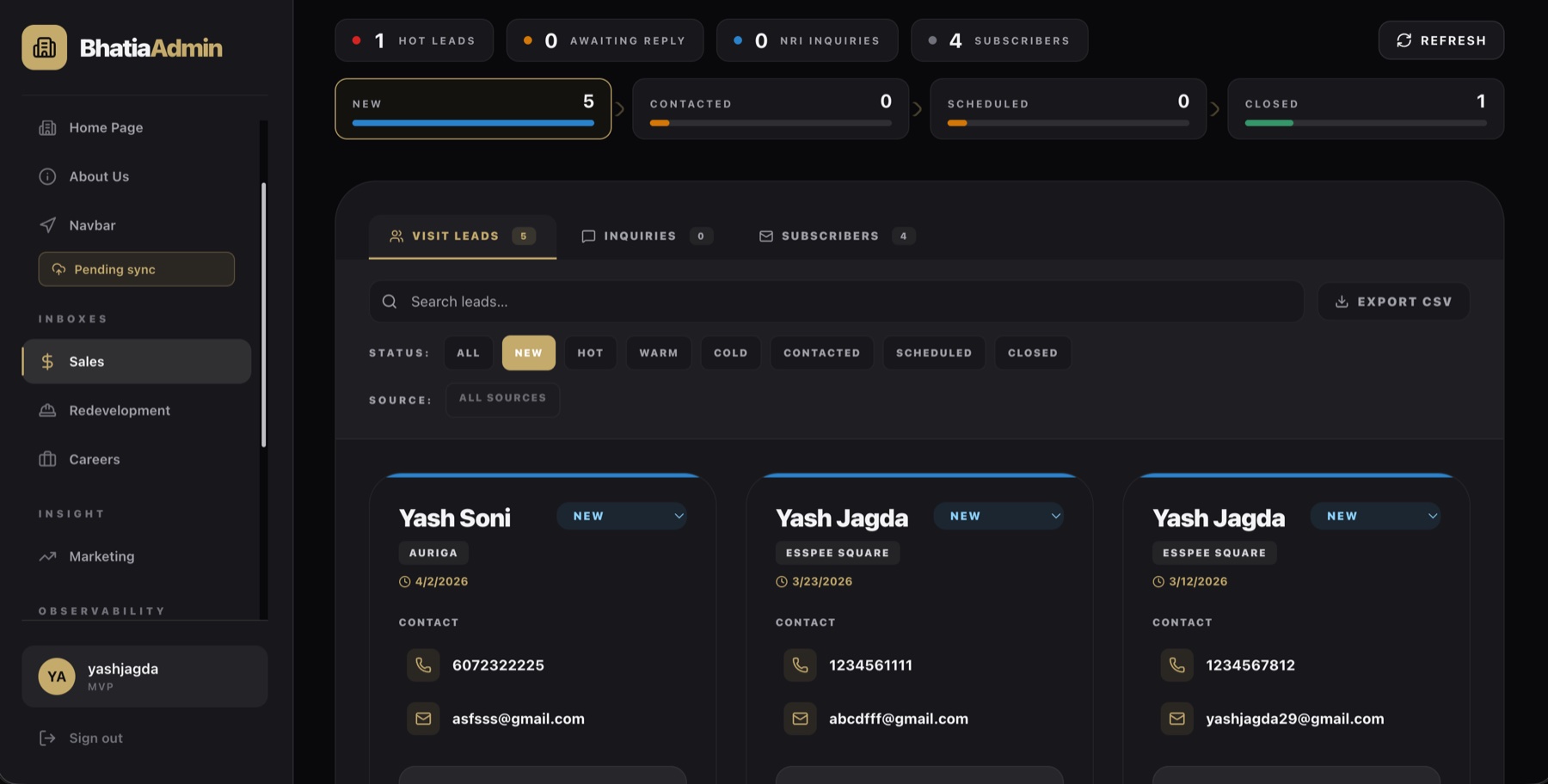Click phone icon beside 6072322225
Screen dimensions: 1548x784
[x=423, y=665]
